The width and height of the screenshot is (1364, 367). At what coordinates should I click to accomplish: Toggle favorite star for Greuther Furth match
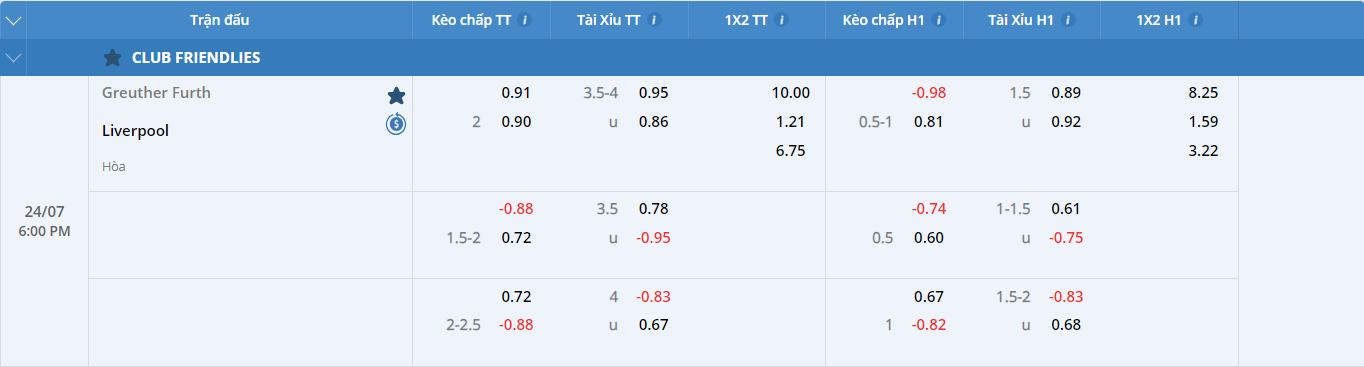pyautogui.click(x=396, y=95)
